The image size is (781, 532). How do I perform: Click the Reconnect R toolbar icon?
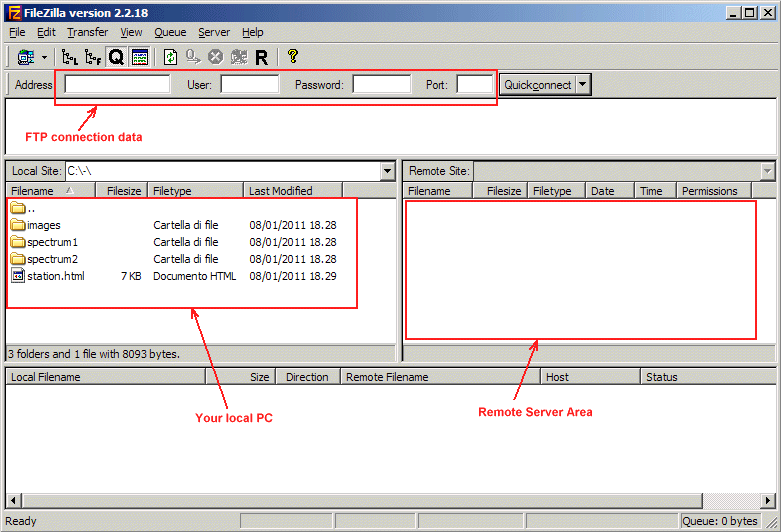tap(261, 58)
